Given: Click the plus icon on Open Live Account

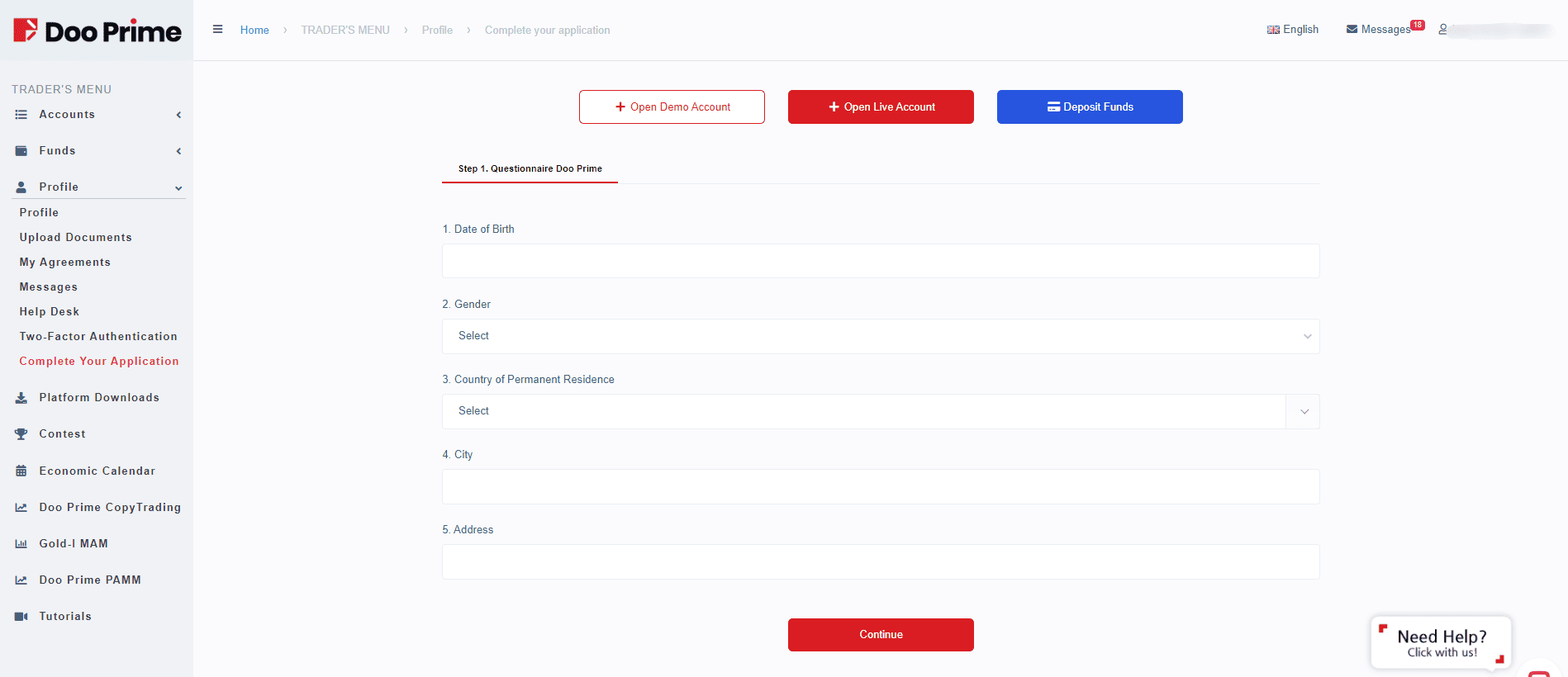Looking at the screenshot, I should (x=834, y=107).
